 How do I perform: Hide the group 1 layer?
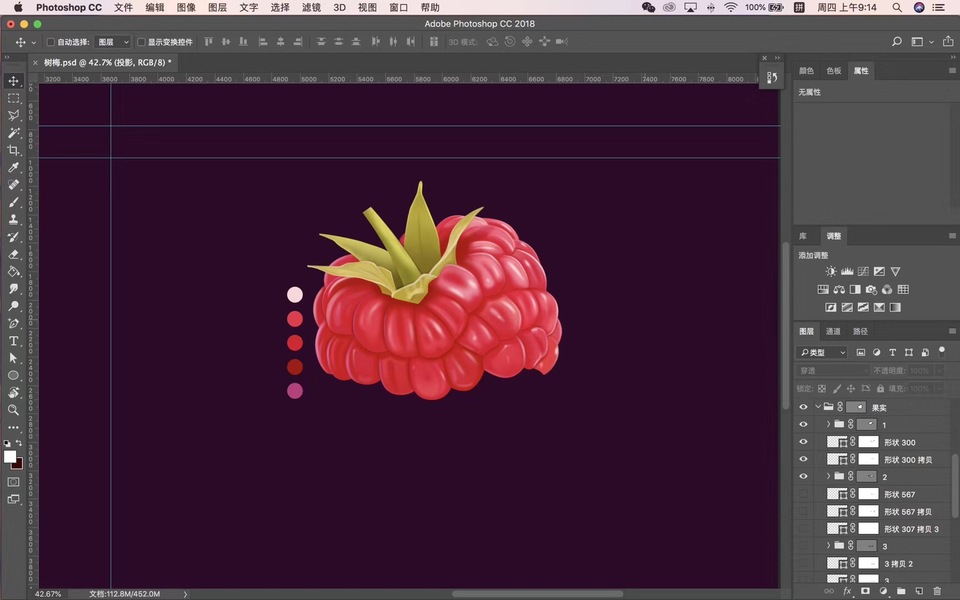803,424
